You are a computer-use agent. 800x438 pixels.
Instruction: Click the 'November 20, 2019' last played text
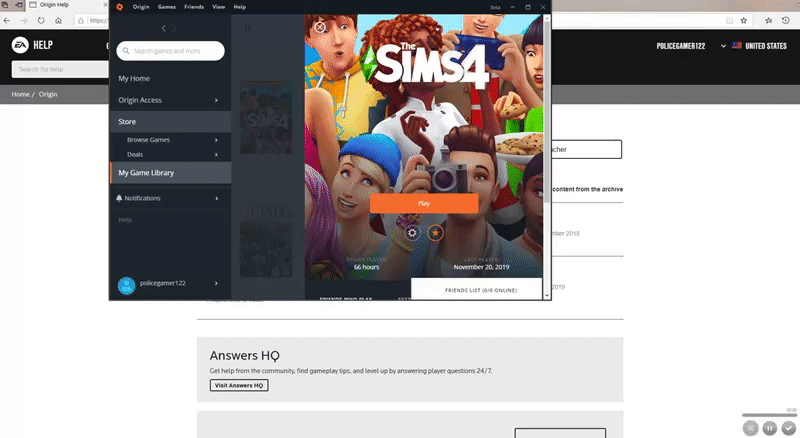pyautogui.click(x=481, y=267)
